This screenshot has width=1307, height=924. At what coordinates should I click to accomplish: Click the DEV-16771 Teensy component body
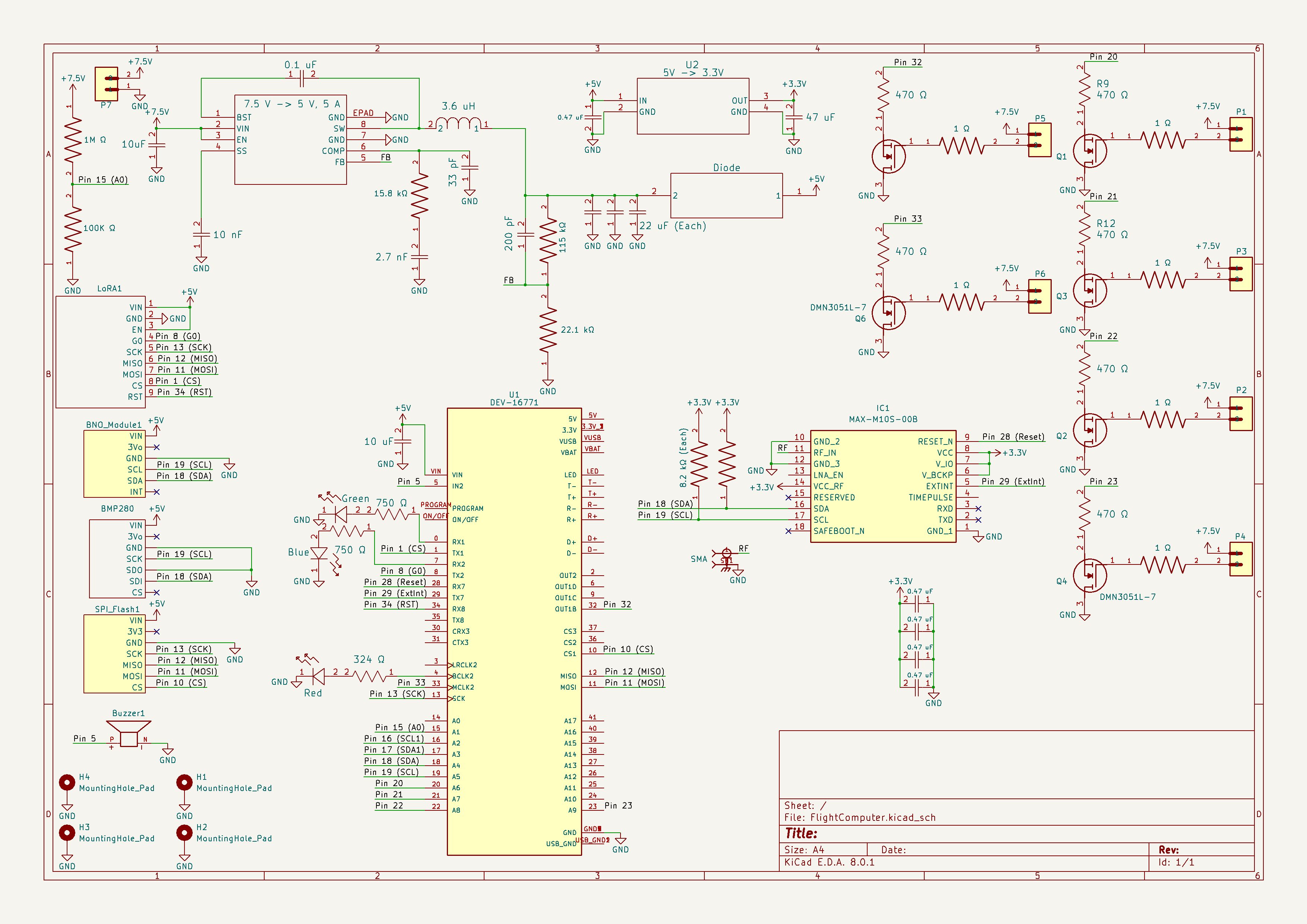(x=514, y=631)
